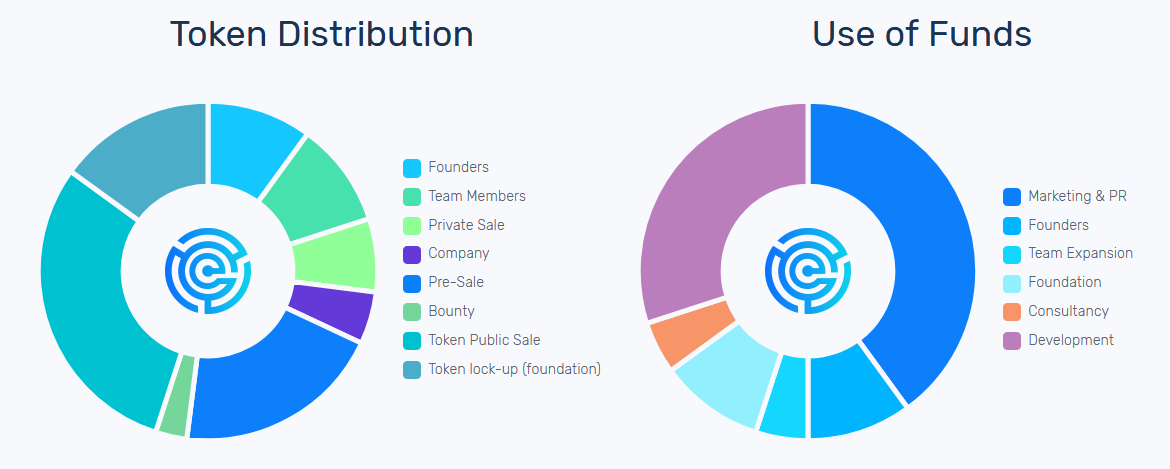This screenshot has width=1170, height=469.
Task: Click the Token lock-up (foundation) legend label
Action: tap(514, 369)
